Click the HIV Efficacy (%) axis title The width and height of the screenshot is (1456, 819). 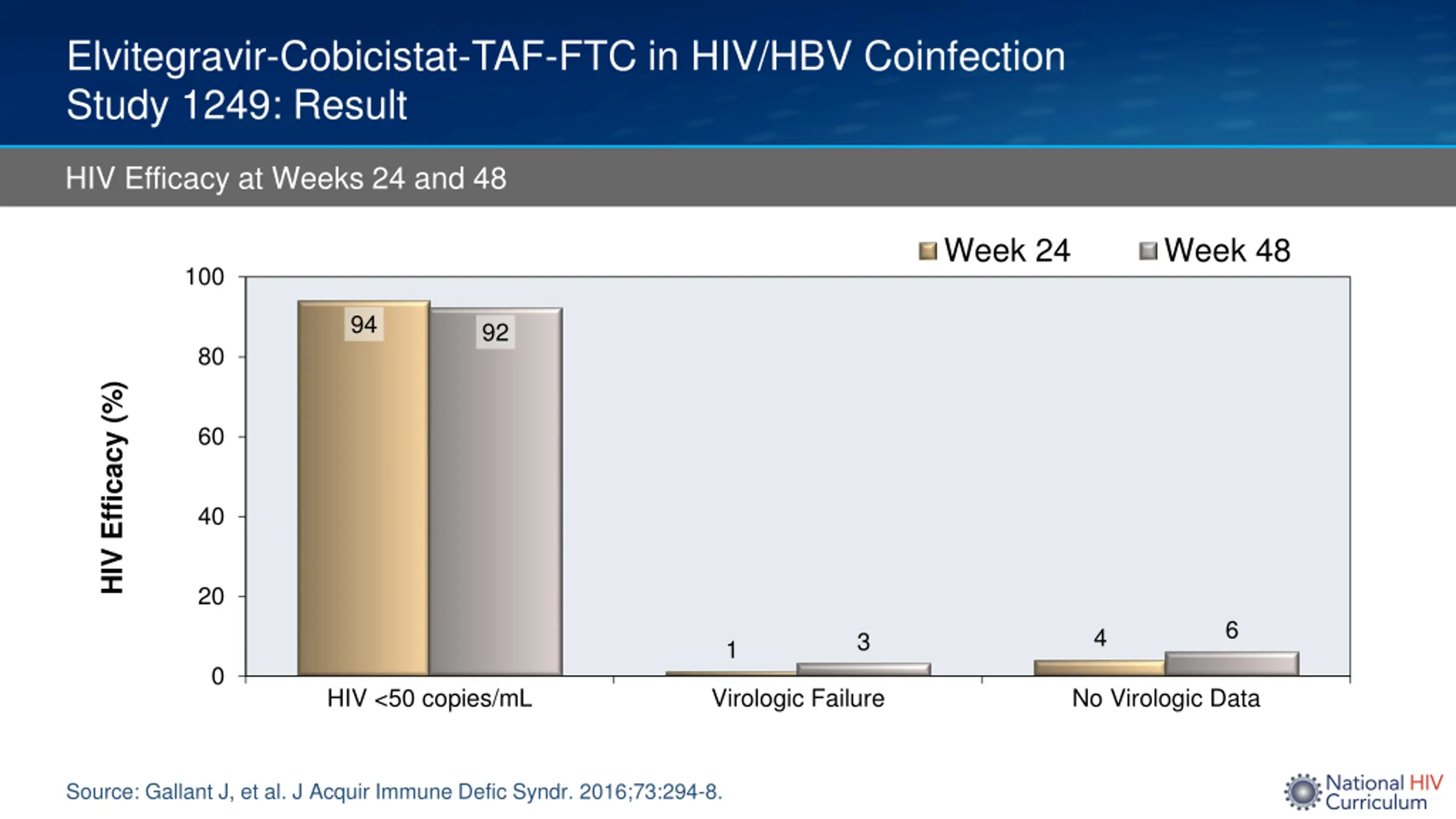pyautogui.click(x=113, y=488)
